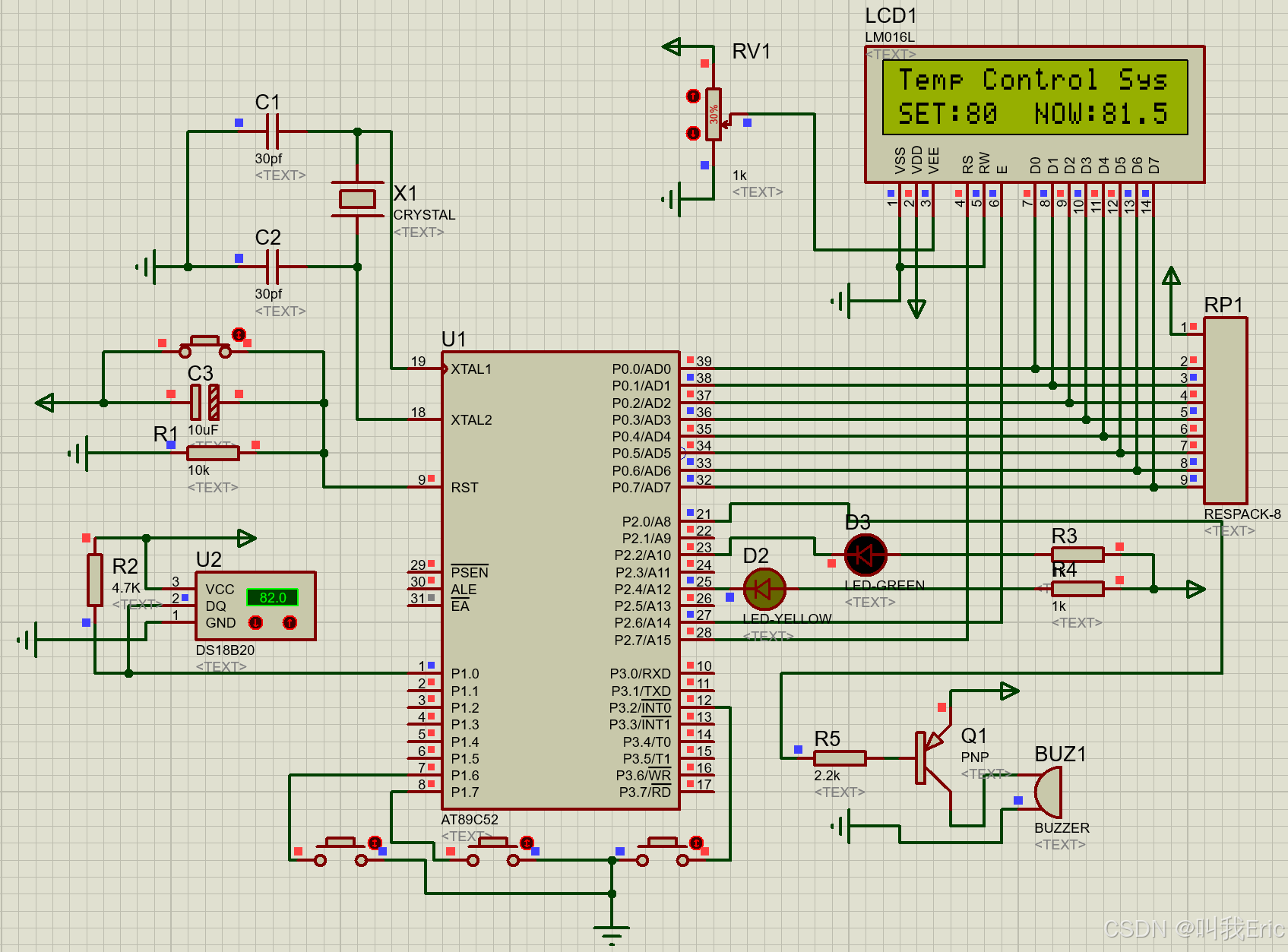The image size is (1288, 952).
Task: Select the C1 30pf capacitor symbol
Action: [273, 131]
